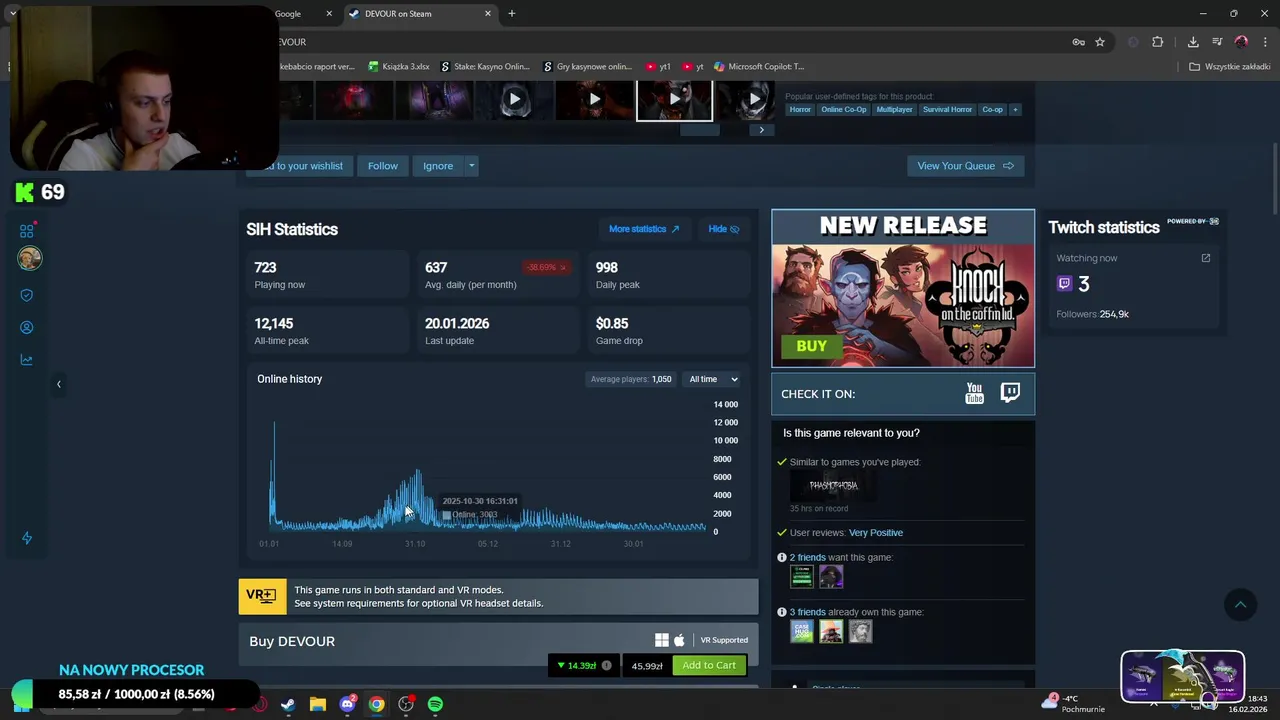Select the DEVOUR on Steam tab

pyautogui.click(x=419, y=14)
